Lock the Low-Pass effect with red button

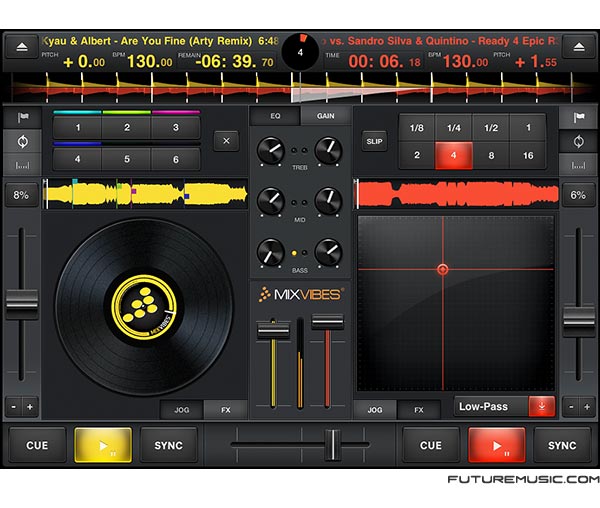pyautogui.click(x=542, y=406)
